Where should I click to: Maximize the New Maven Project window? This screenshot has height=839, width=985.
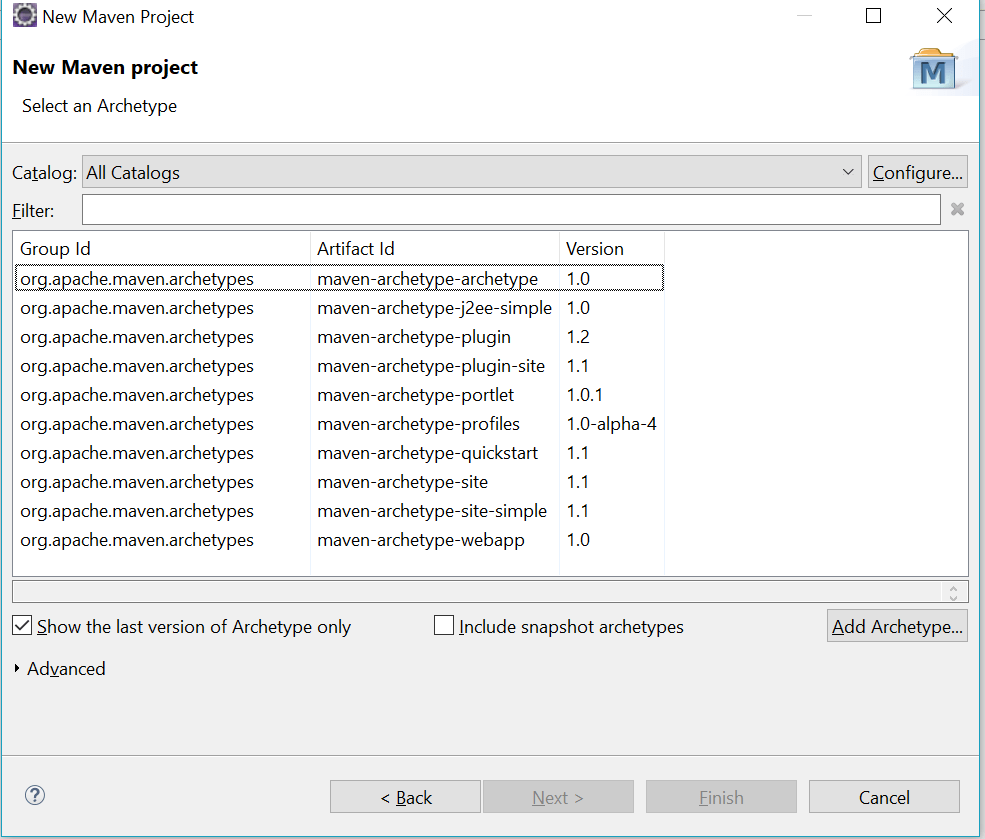874,16
